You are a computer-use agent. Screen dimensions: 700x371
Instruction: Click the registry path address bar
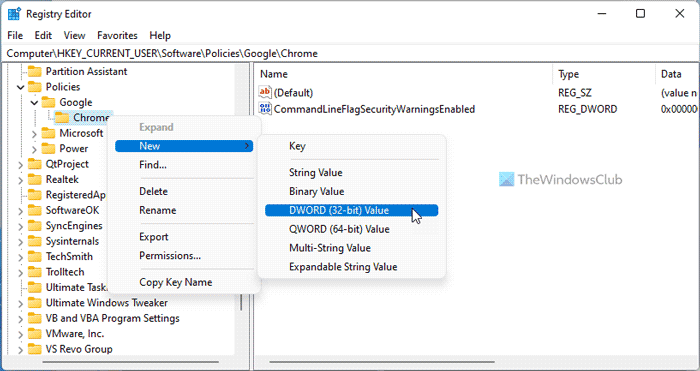pos(350,54)
